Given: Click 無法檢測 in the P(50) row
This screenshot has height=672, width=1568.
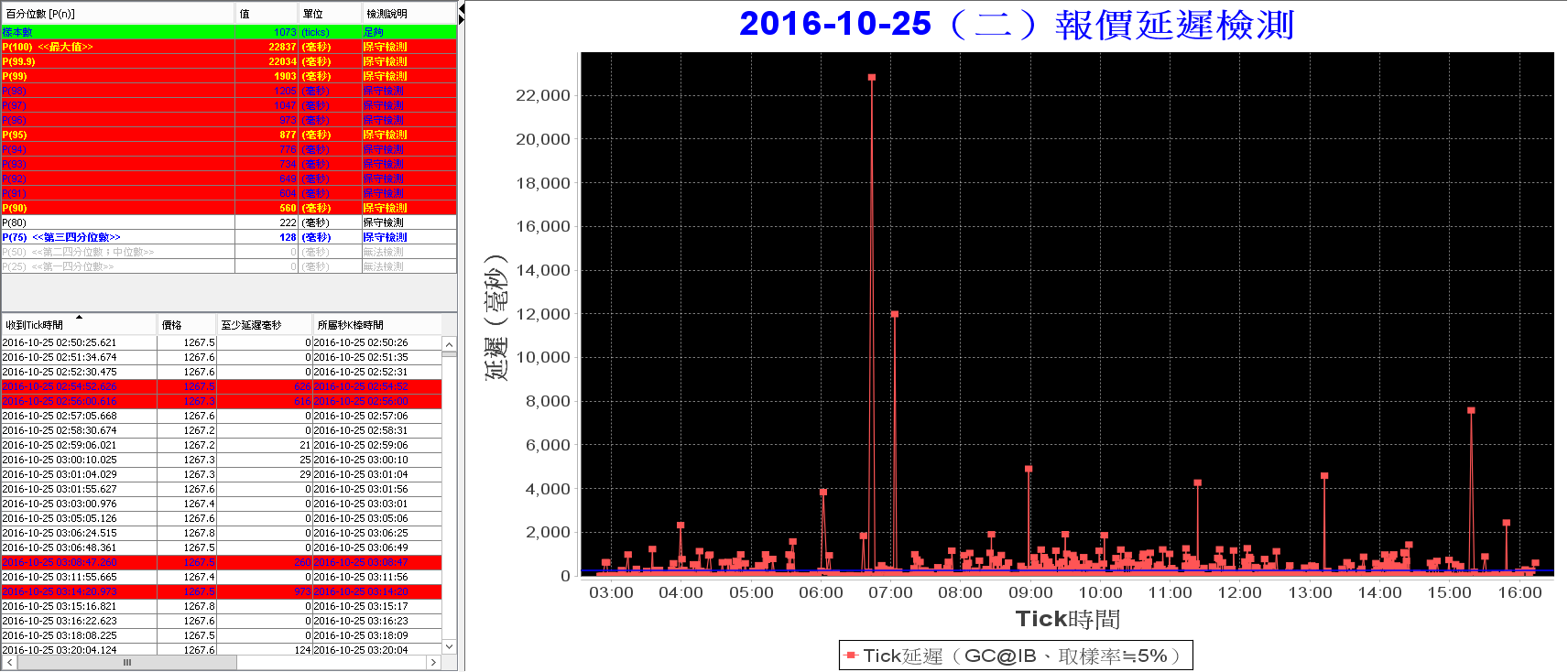Looking at the screenshot, I should pyautogui.click(x=383, y=252).
